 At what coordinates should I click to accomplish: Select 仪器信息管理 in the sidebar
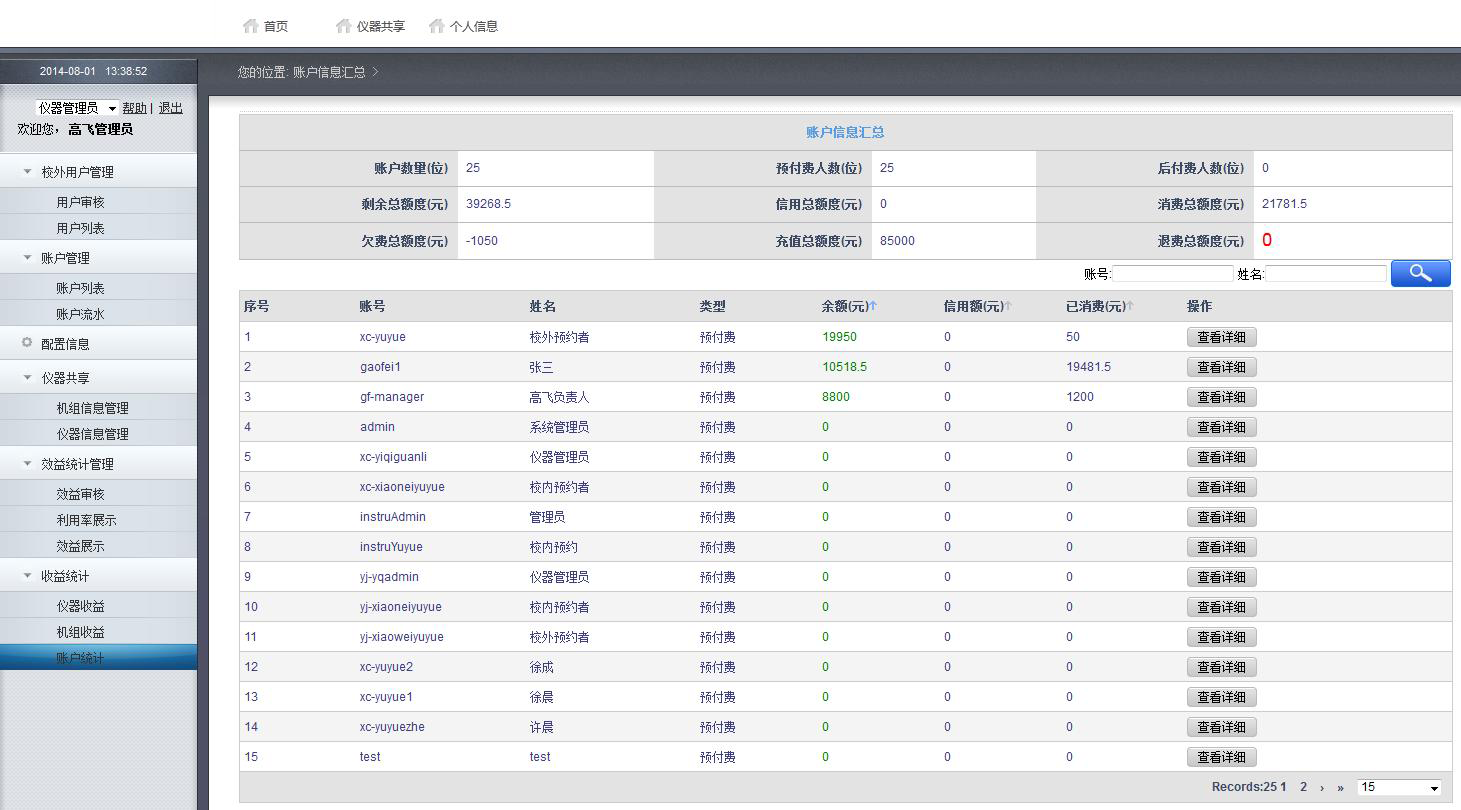coord(92,434)
